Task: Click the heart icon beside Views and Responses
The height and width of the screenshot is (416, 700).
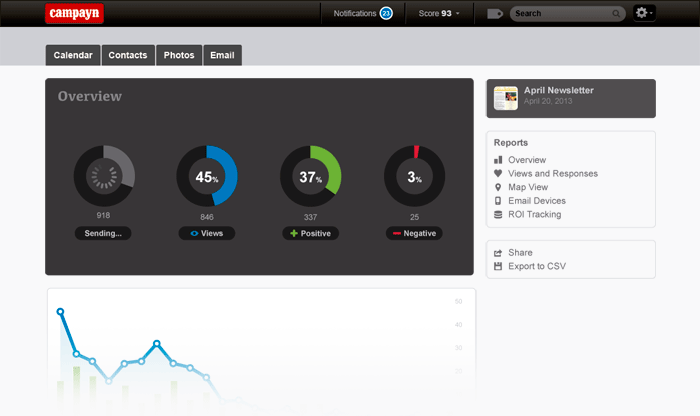Action: (x=498, y=173)
